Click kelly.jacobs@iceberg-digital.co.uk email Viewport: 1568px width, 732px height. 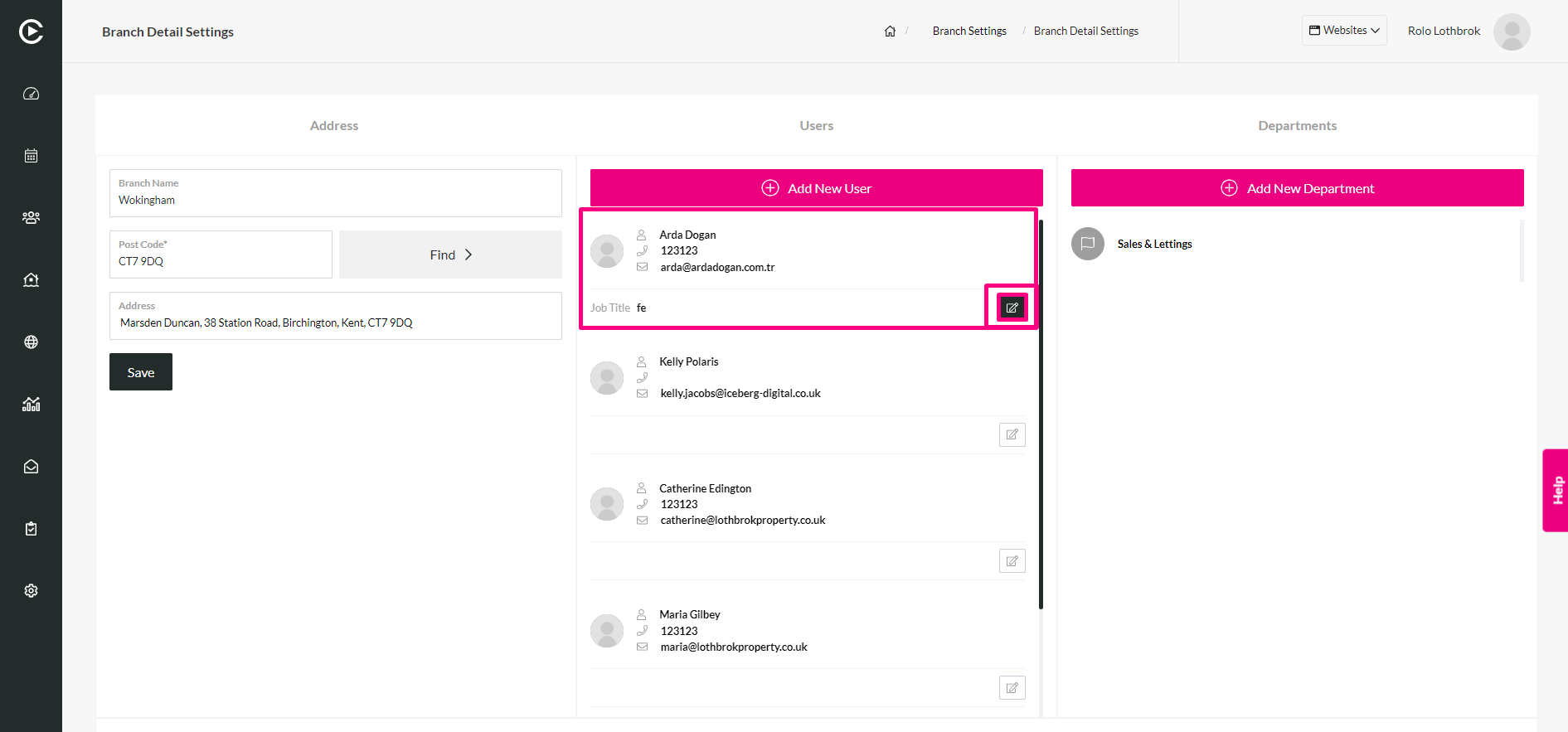click(x=740, y=394)
